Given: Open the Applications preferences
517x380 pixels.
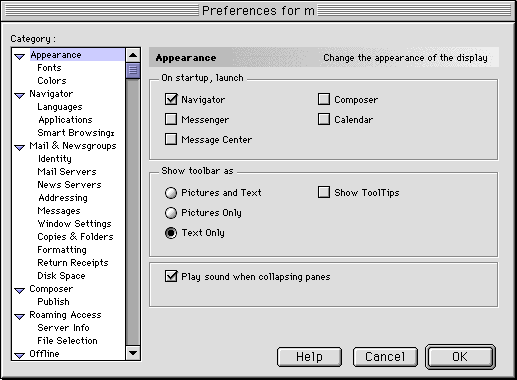Looking at the screenshot, I should [x=65, y=120].
